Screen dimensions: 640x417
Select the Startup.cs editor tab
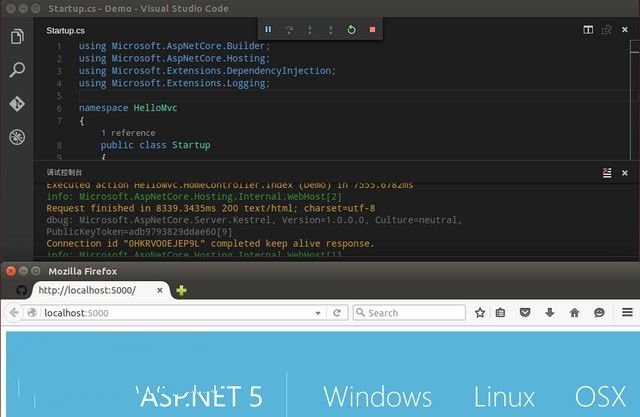(x=65, y=31)
